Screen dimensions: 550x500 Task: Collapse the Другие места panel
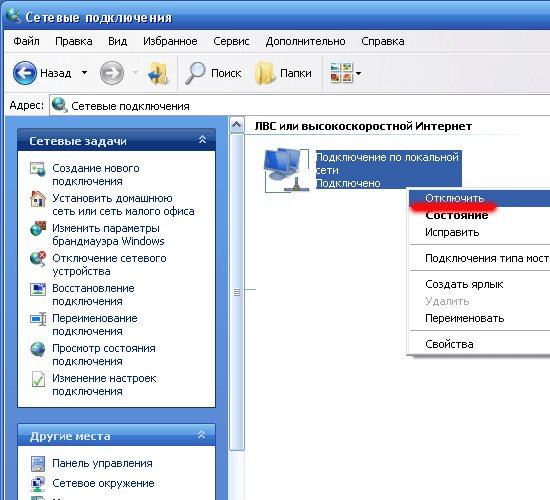201,435
